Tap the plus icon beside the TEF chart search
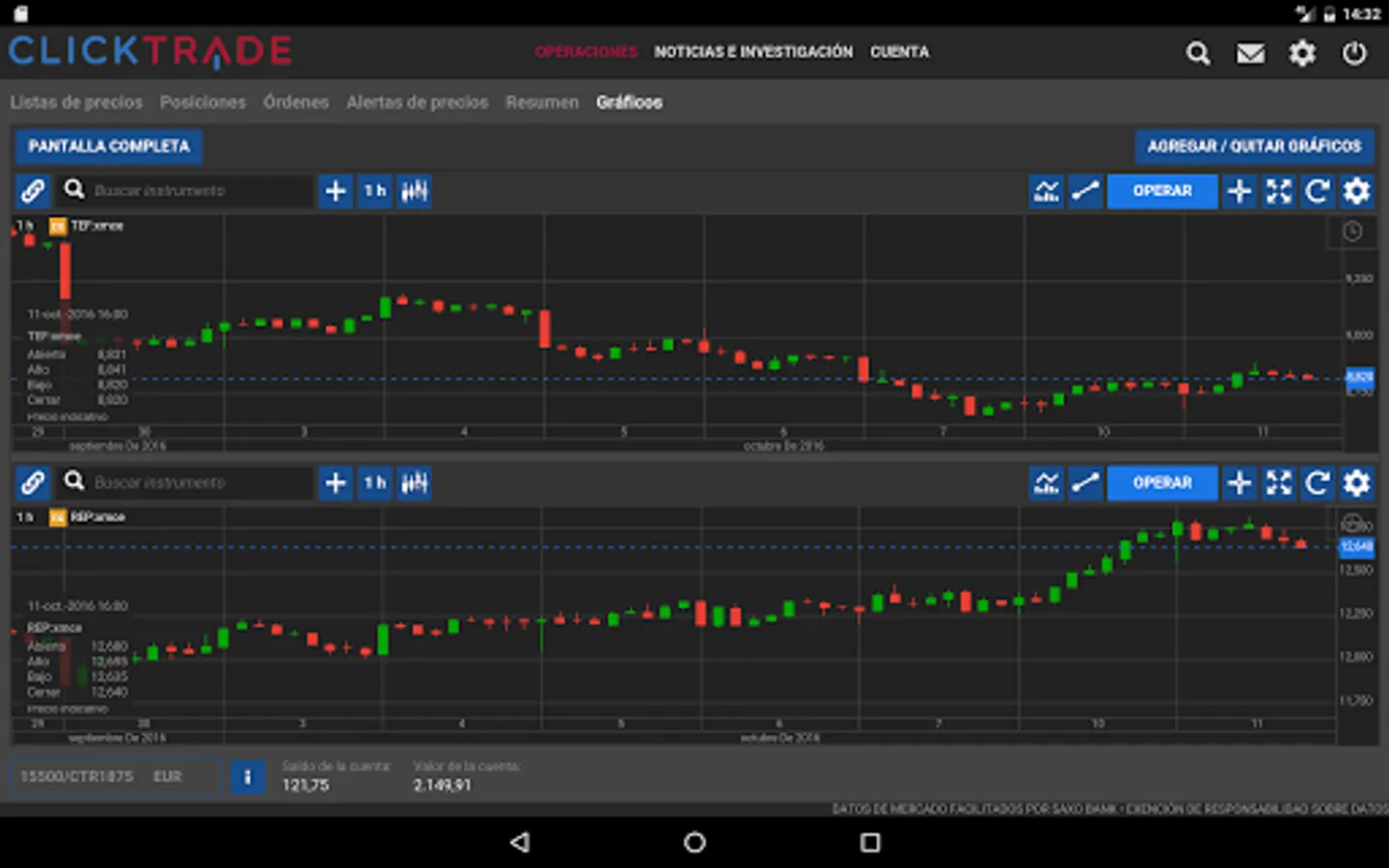1389x868 pixels. (336, 191)
